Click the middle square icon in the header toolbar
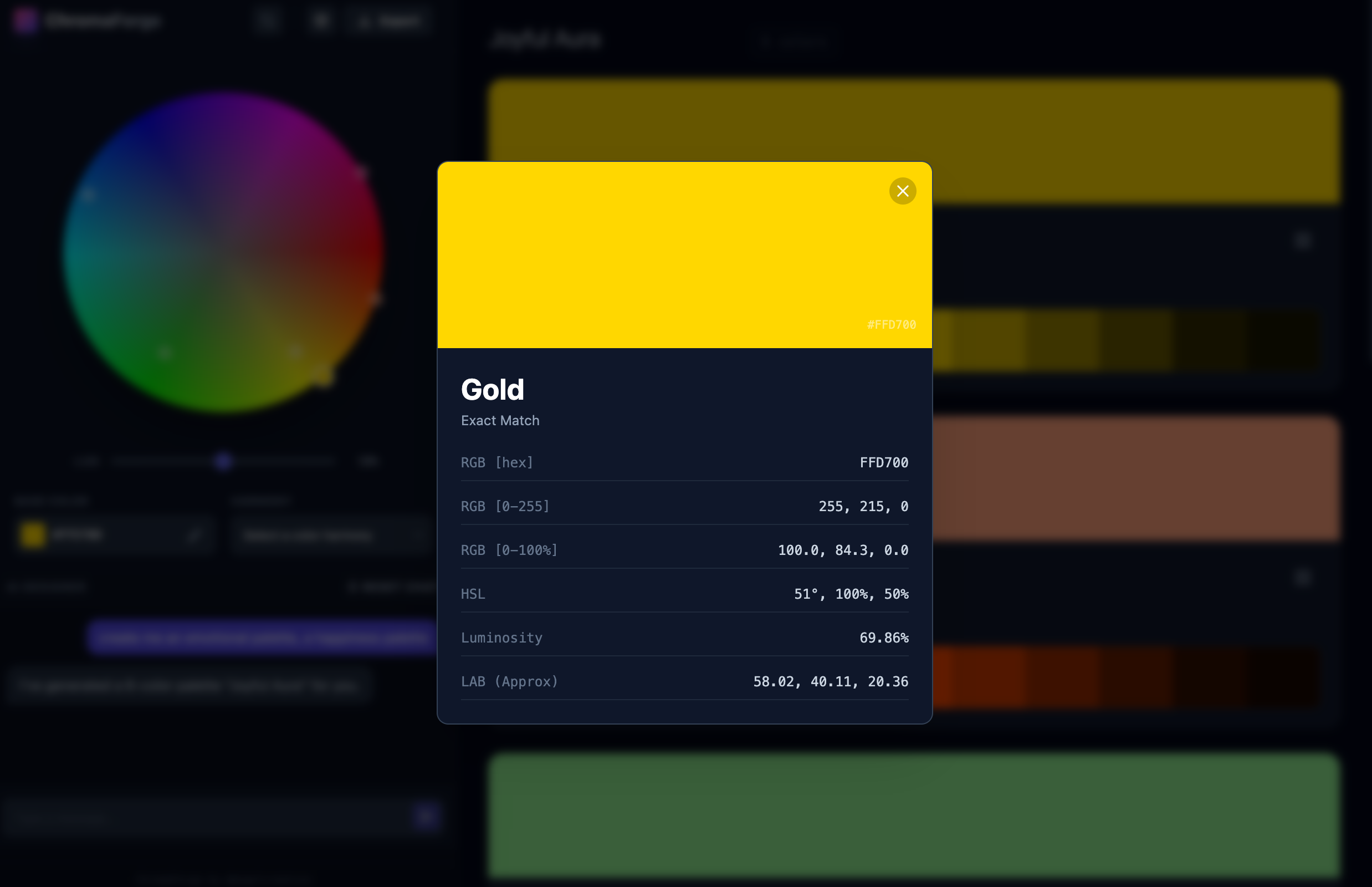The image size is (1372, 887). pyautogui.click(x=321, y=21)
